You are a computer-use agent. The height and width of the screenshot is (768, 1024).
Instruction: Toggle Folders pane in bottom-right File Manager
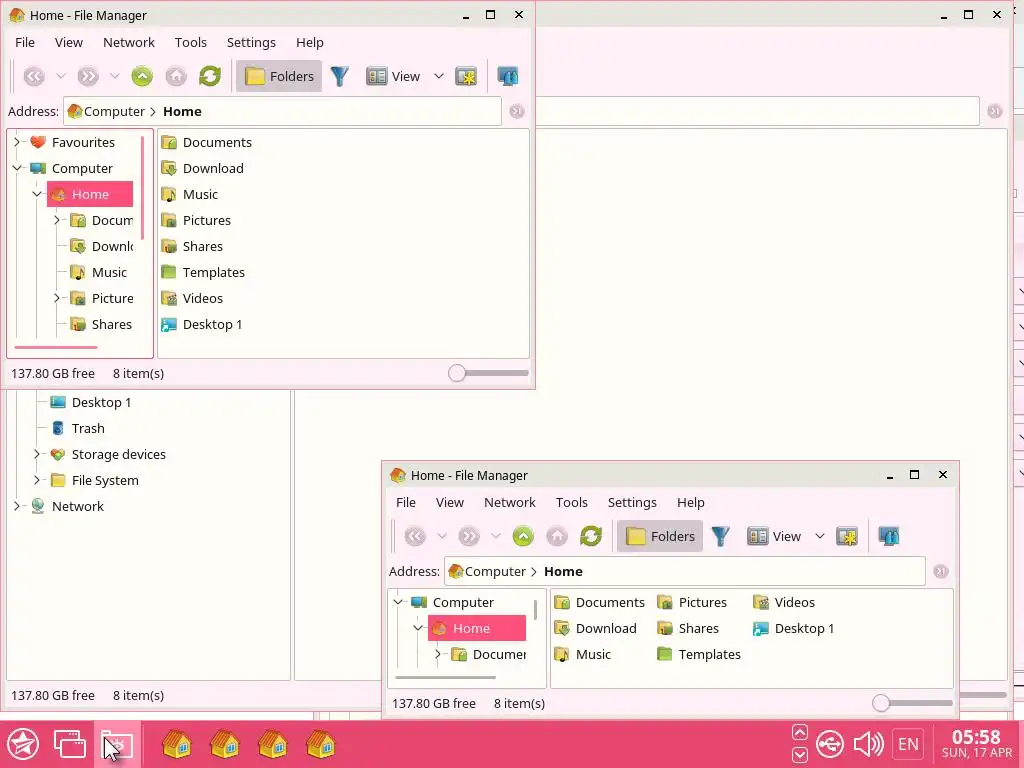pyautogui.click(x=660, y=536)
